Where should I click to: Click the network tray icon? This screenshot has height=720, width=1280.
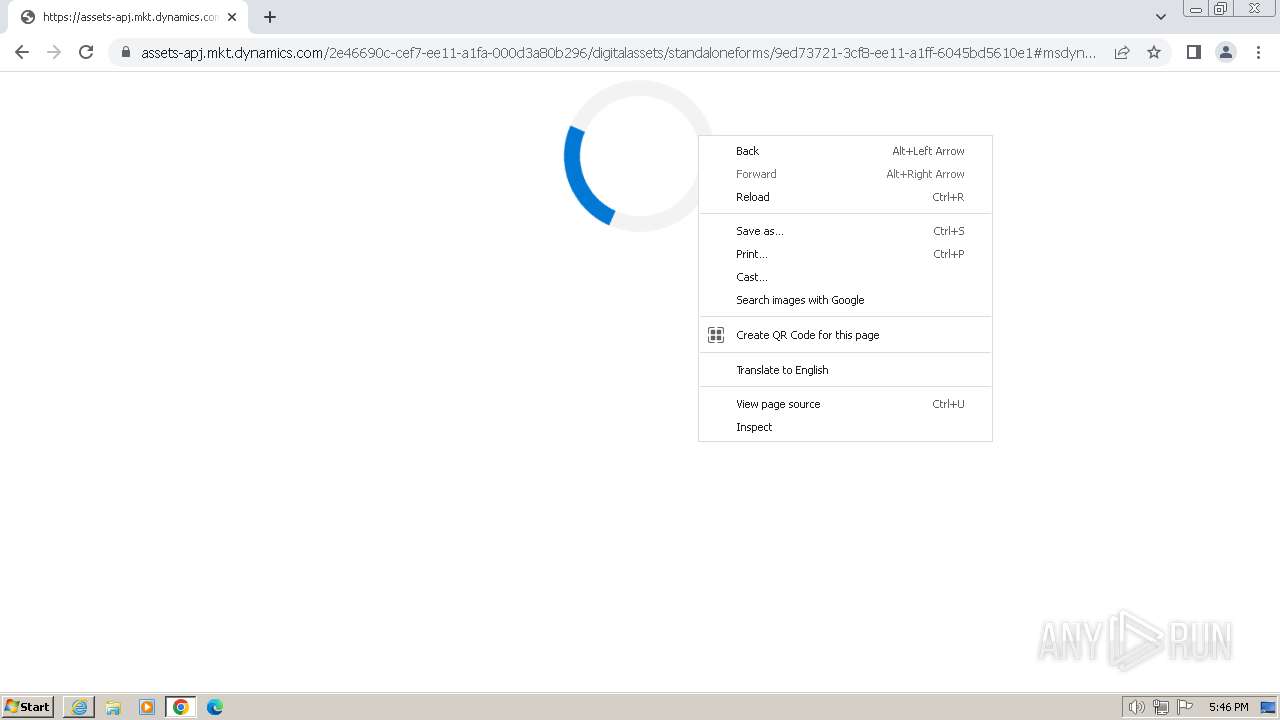[1161, 707]
